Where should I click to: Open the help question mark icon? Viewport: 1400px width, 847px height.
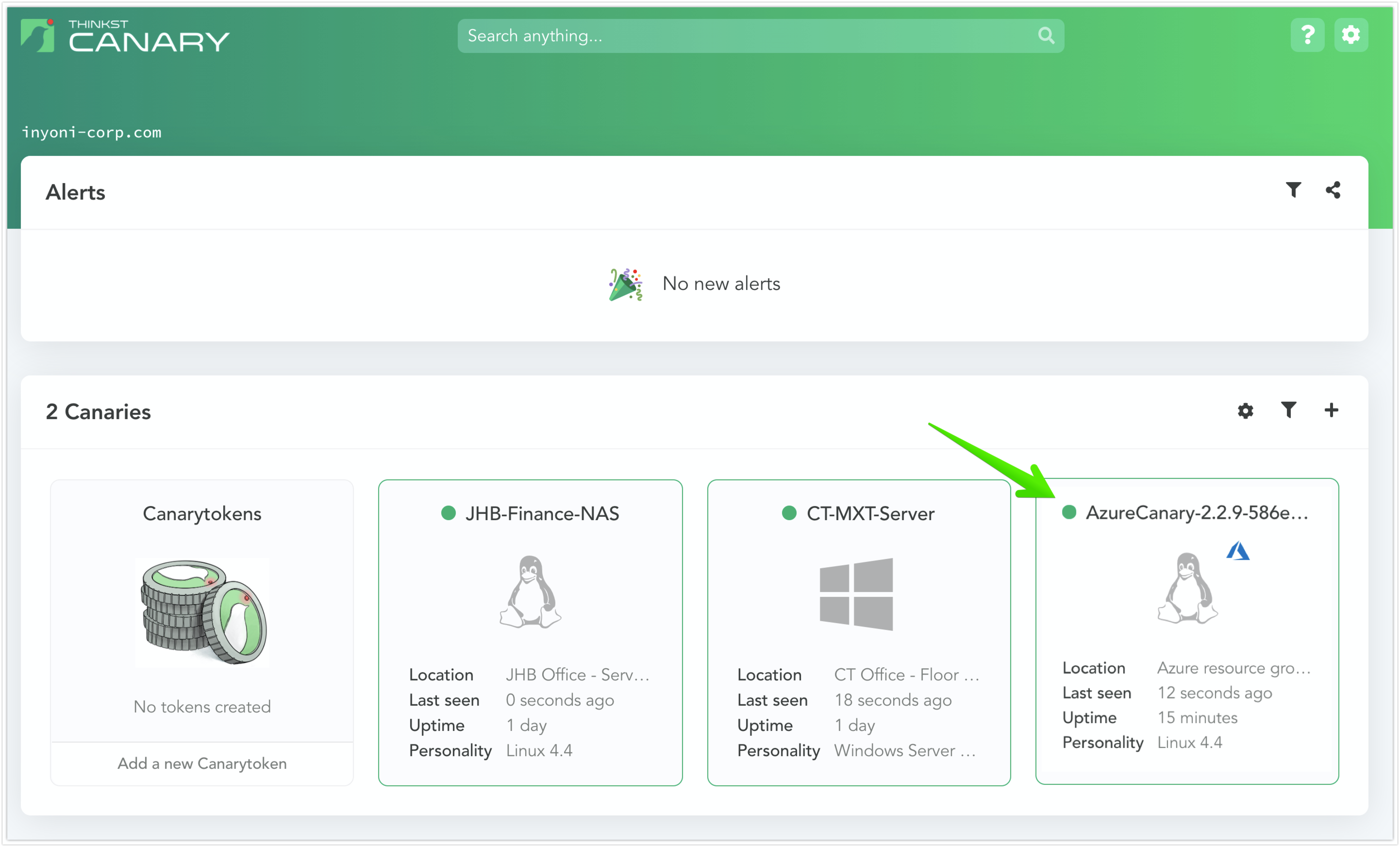point(1307,35)
